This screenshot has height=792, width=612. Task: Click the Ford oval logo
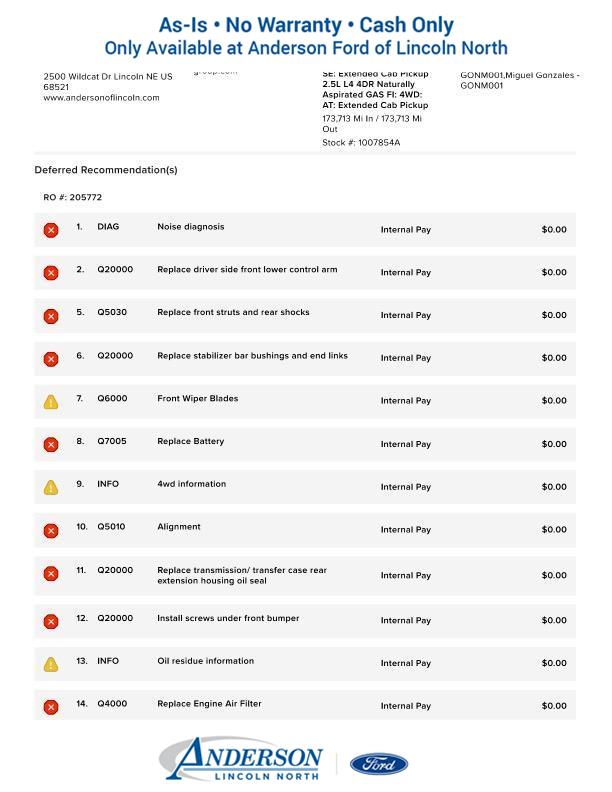(x=379, y=765)
